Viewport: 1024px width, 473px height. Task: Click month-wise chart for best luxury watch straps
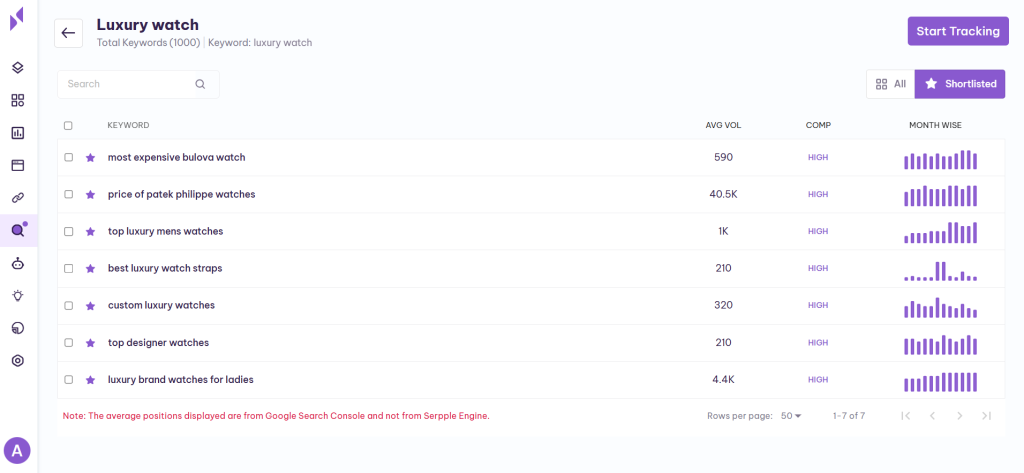(x=940, y=270)
